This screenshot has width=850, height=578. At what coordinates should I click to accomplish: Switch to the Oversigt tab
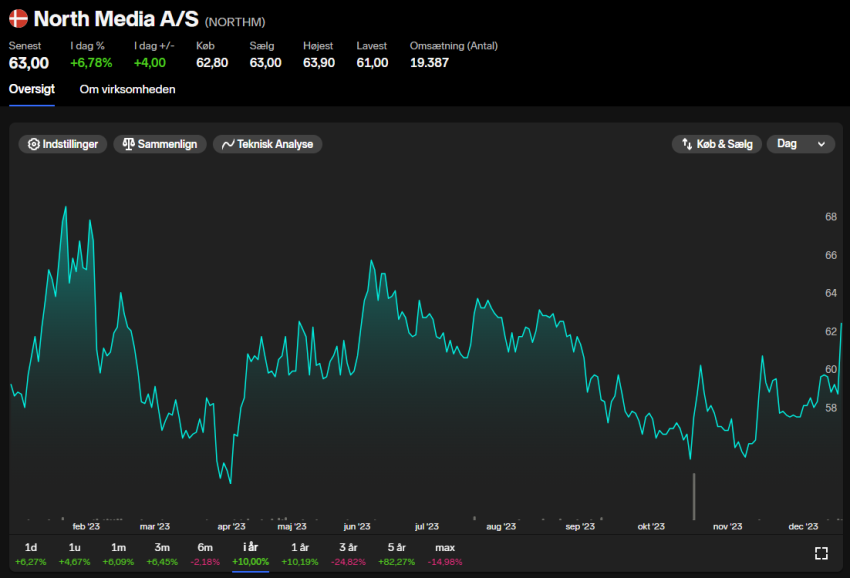pos(32,89)
